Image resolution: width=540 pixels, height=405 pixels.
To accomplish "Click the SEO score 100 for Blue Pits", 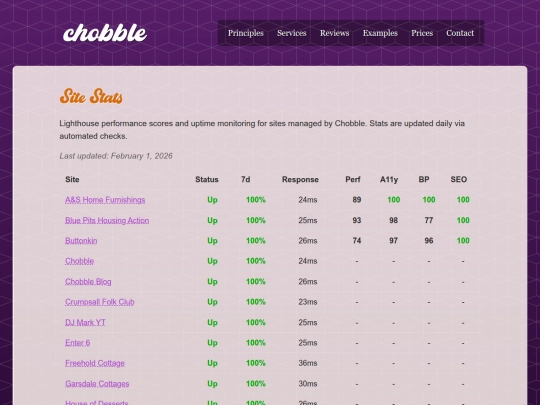I will click(x=463, y=220).
